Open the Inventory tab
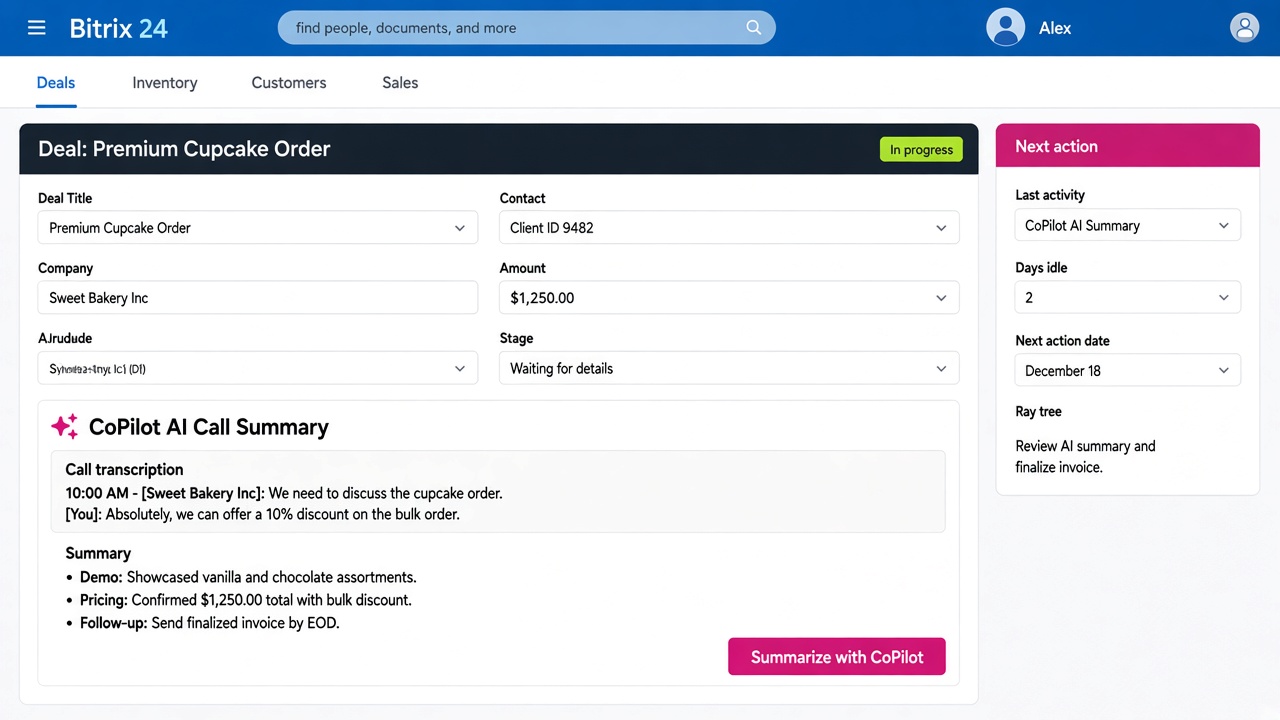 click(x=165, y=83)
